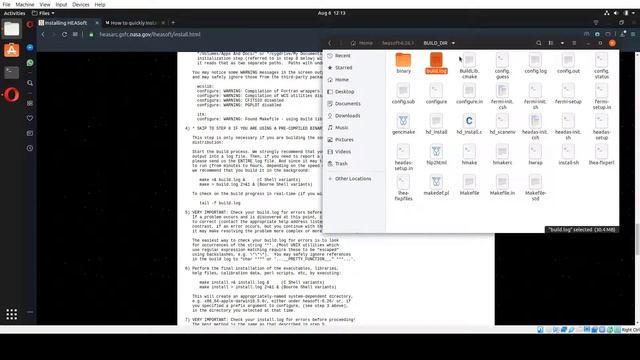Select the config.status file
Viewport: 640px width, 360px height.
point(601,66)
